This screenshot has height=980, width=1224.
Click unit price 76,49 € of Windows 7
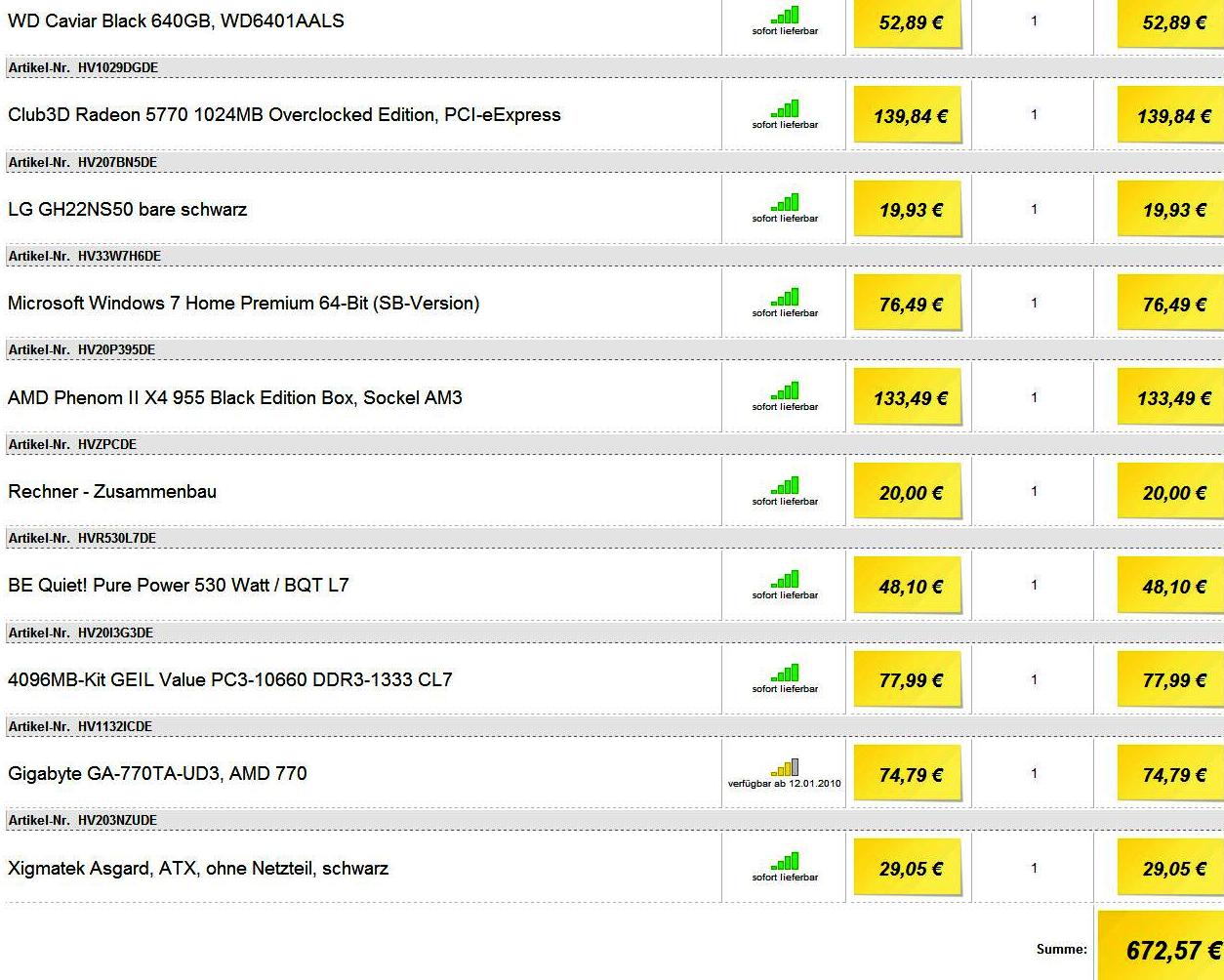tap(909, 304)
